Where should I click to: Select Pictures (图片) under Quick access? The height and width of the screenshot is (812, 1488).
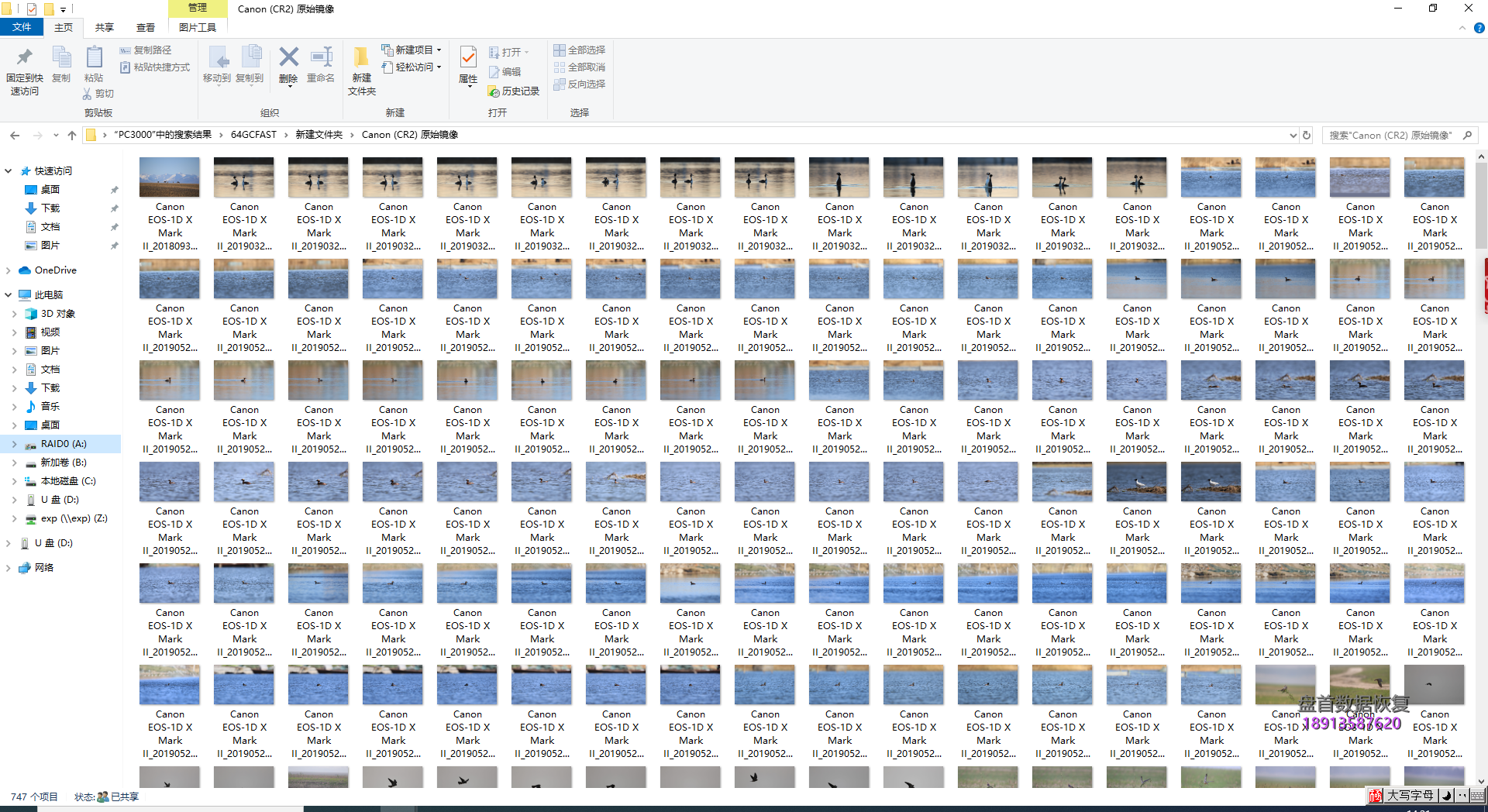(x=50, y=246)
